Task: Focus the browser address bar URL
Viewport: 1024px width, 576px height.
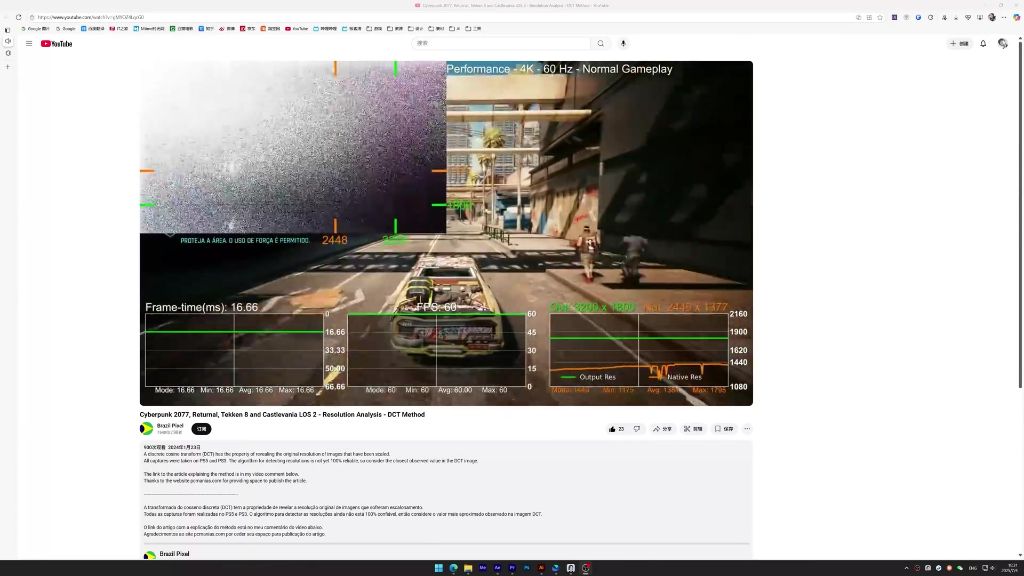Action: pos(91,17)
